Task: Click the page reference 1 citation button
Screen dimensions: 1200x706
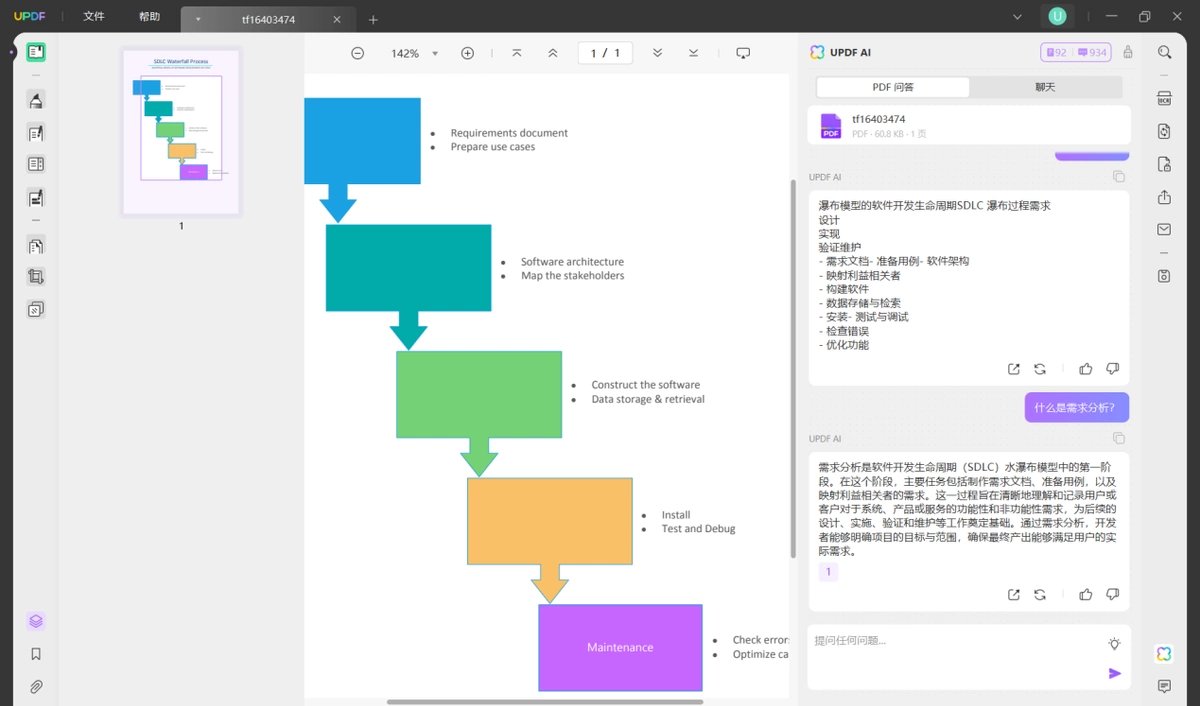Action: [828, 572]
